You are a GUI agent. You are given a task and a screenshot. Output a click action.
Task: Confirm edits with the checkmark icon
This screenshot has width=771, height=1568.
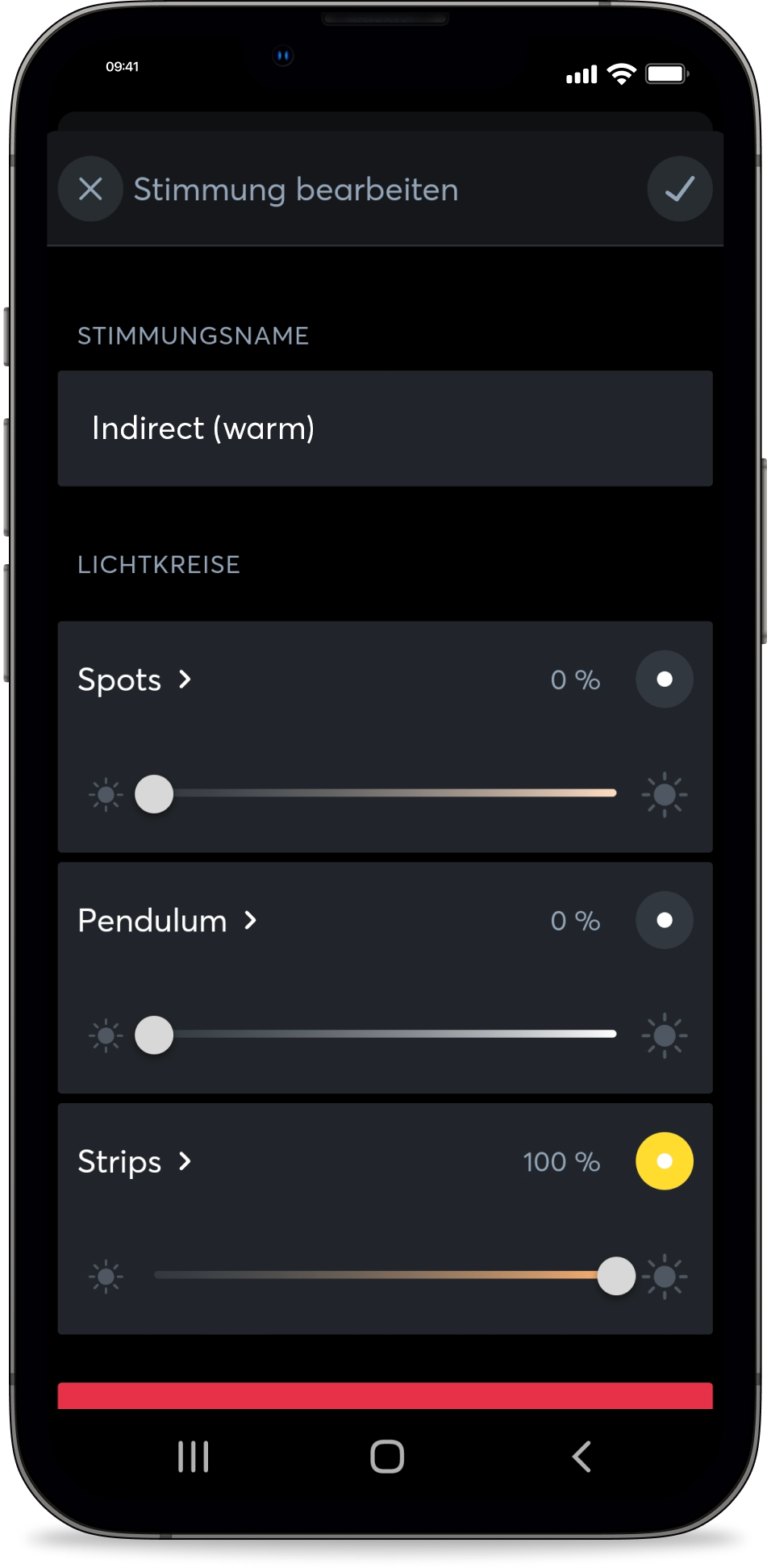680,189
